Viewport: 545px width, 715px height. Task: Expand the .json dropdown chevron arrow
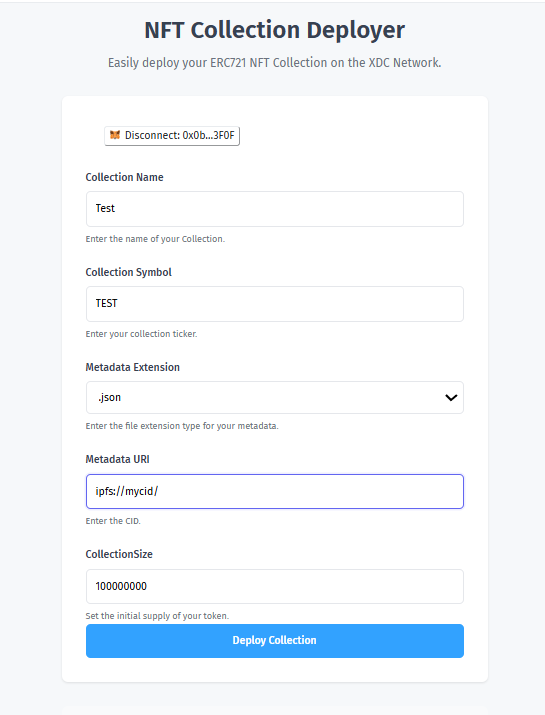coord(451,398)
